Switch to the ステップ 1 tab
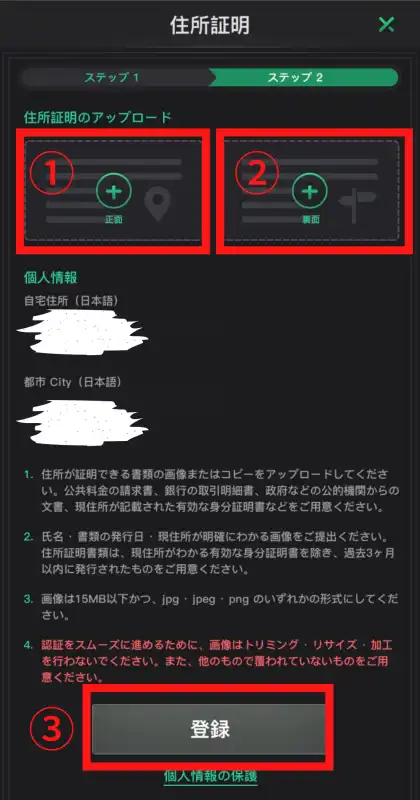Image resolution: width=420 pixels, height=800 pixels. 113,78
